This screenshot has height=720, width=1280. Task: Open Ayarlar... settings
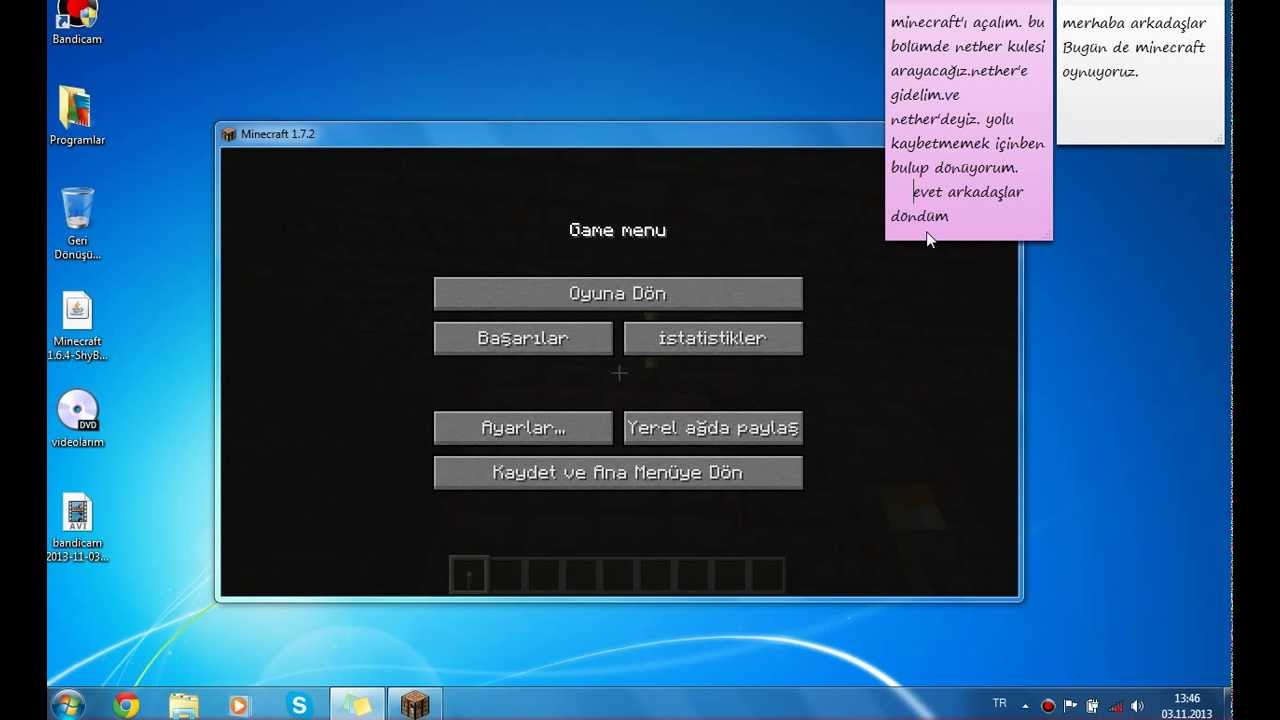pos(523,428)
